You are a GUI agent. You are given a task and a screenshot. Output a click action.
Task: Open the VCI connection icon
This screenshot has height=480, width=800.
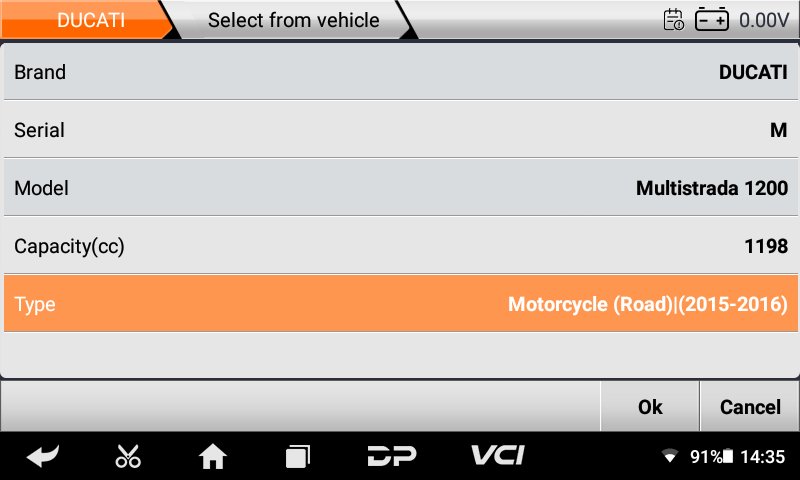tap(498, 456)
